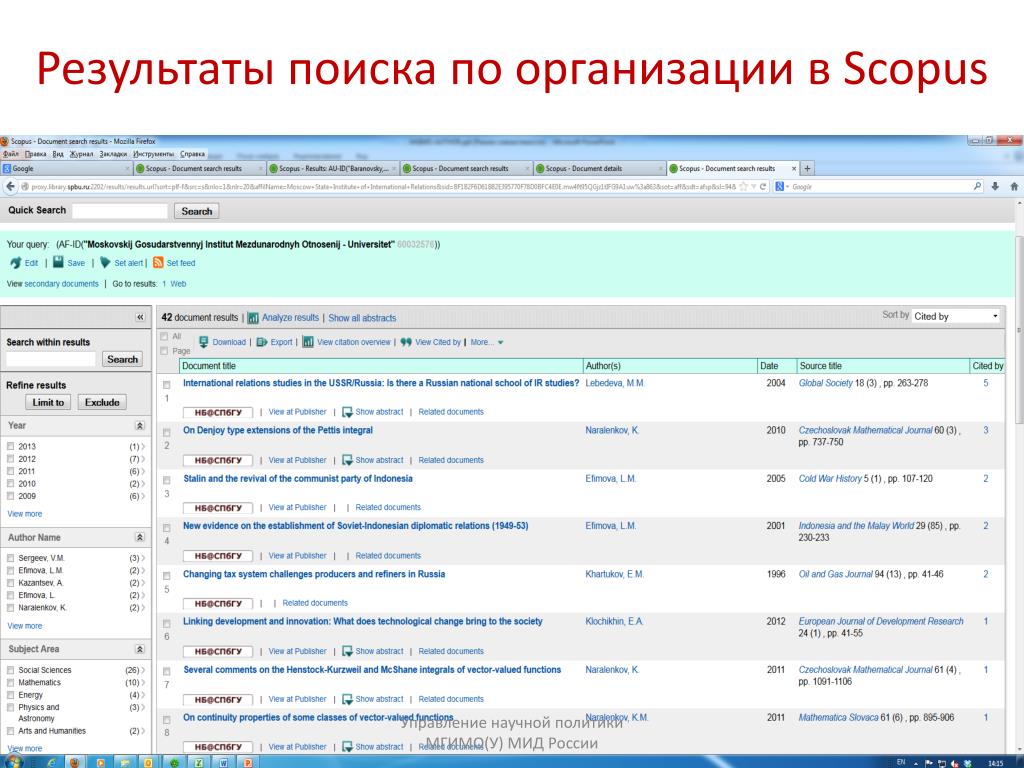Check the Social Sciences subject filter
Screen dimensions: 1024x768
tap(10, 670)
